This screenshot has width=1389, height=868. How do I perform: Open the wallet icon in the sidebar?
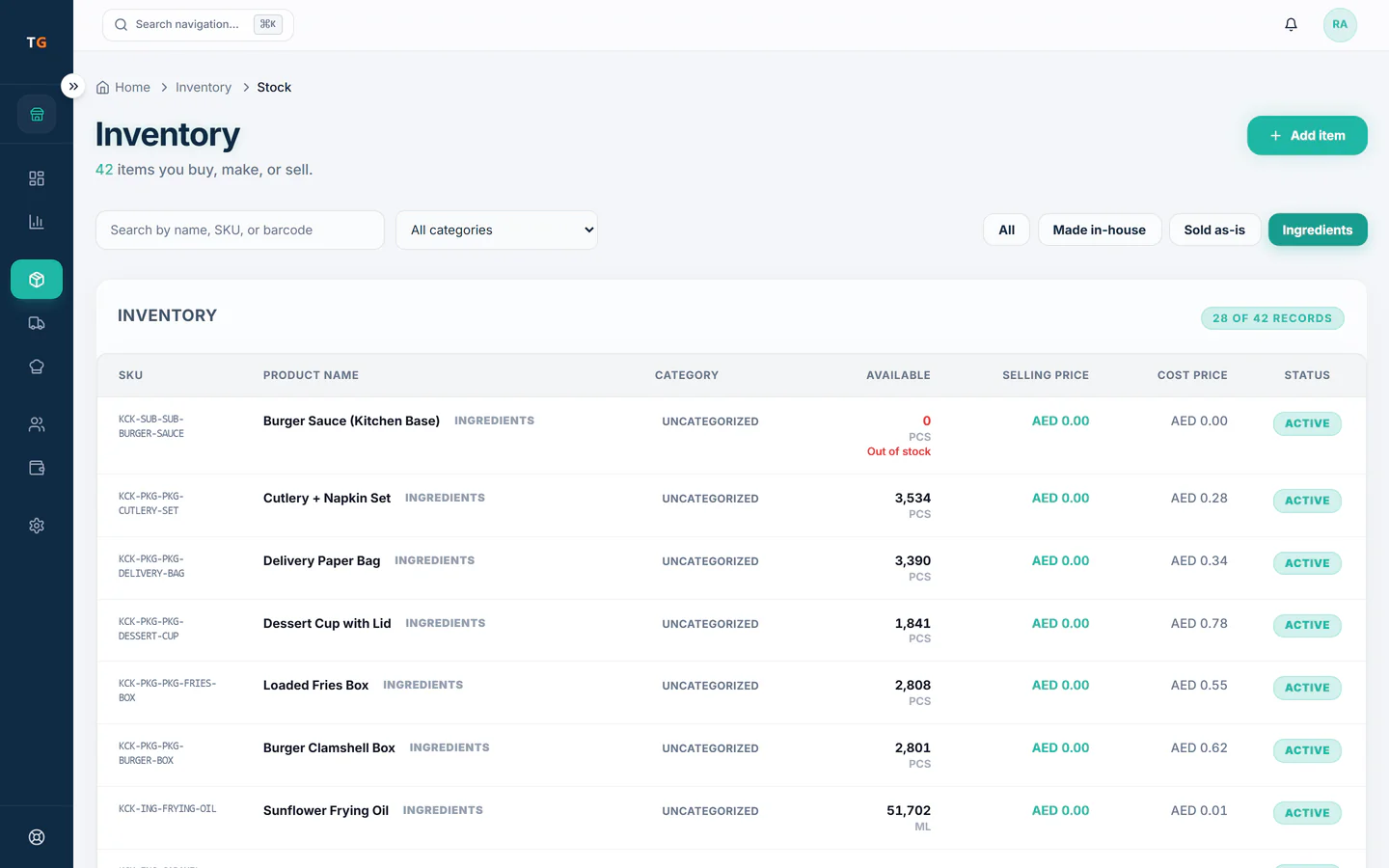point(37,468)
